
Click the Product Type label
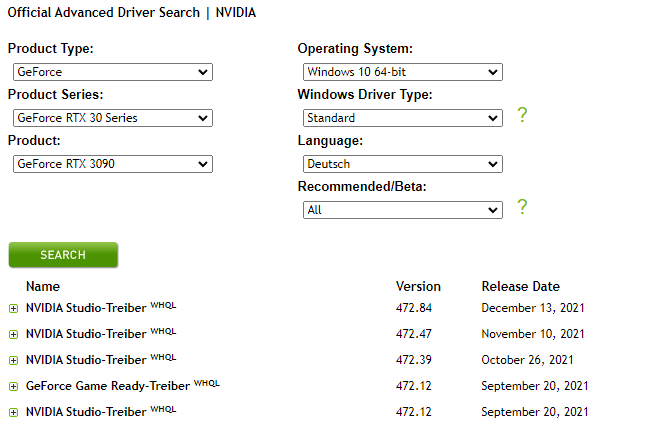[51, 49]
